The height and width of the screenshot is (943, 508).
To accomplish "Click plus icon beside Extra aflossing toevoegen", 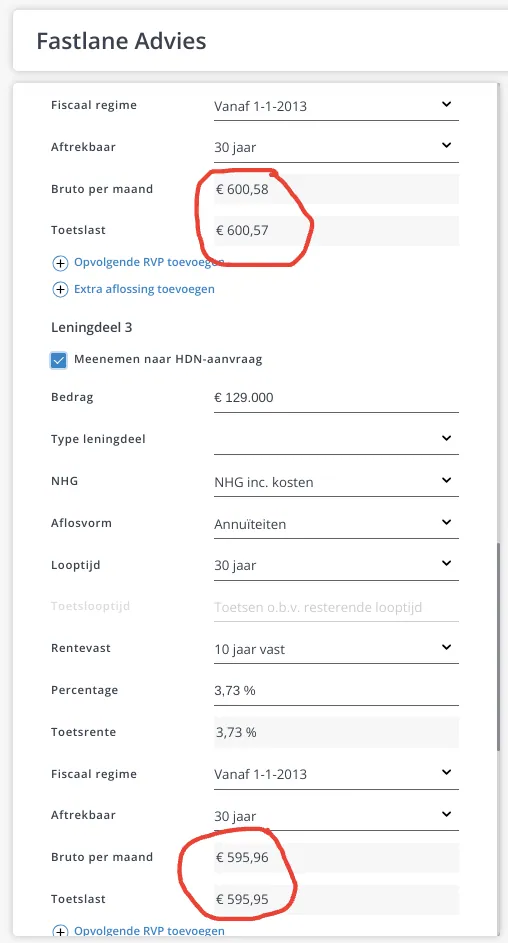I will tap(60, 289).
